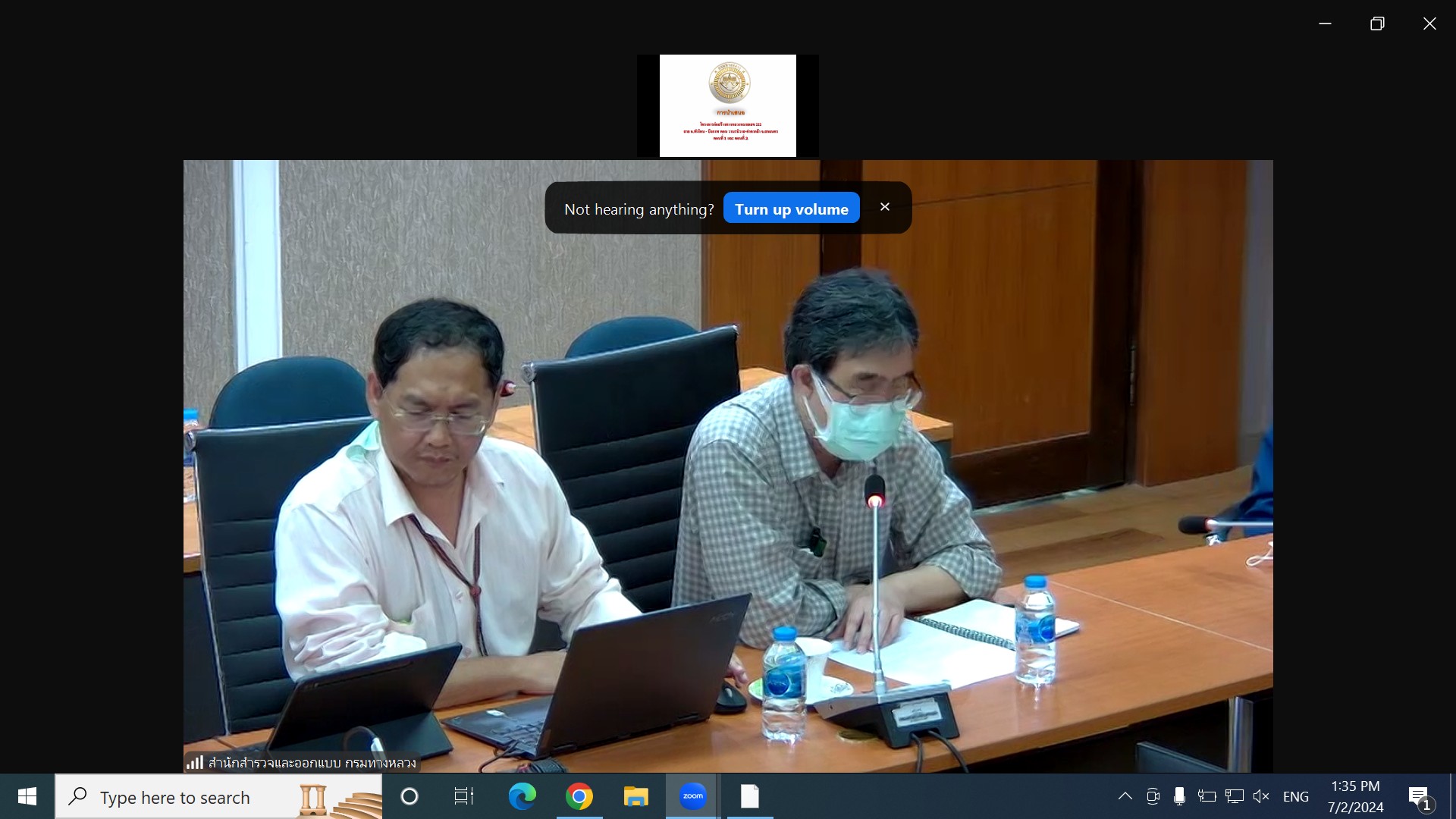Image resolution: width=1456 pixels, height=819 pixels.
Task: Open the clock and calendar flyout
Action: click(x=1355, y=796)
